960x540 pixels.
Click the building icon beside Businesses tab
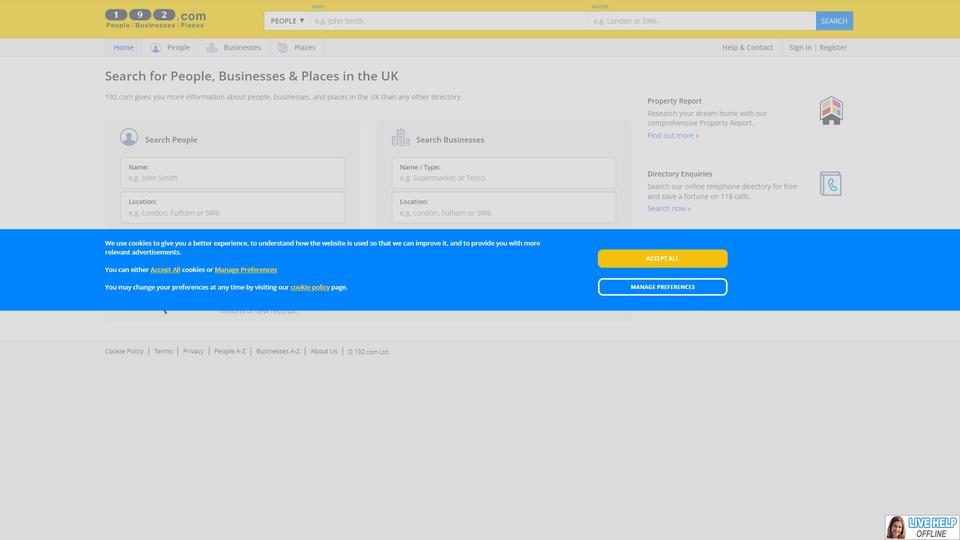pos(211,47)
